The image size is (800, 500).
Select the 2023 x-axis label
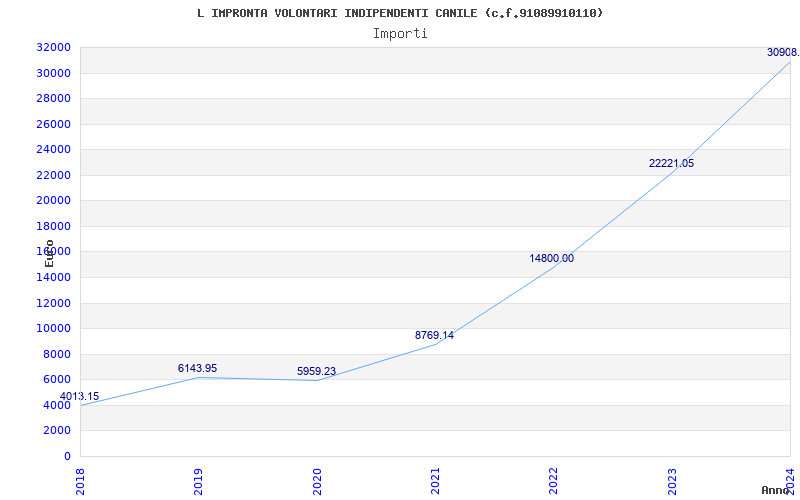click(672, 482)
